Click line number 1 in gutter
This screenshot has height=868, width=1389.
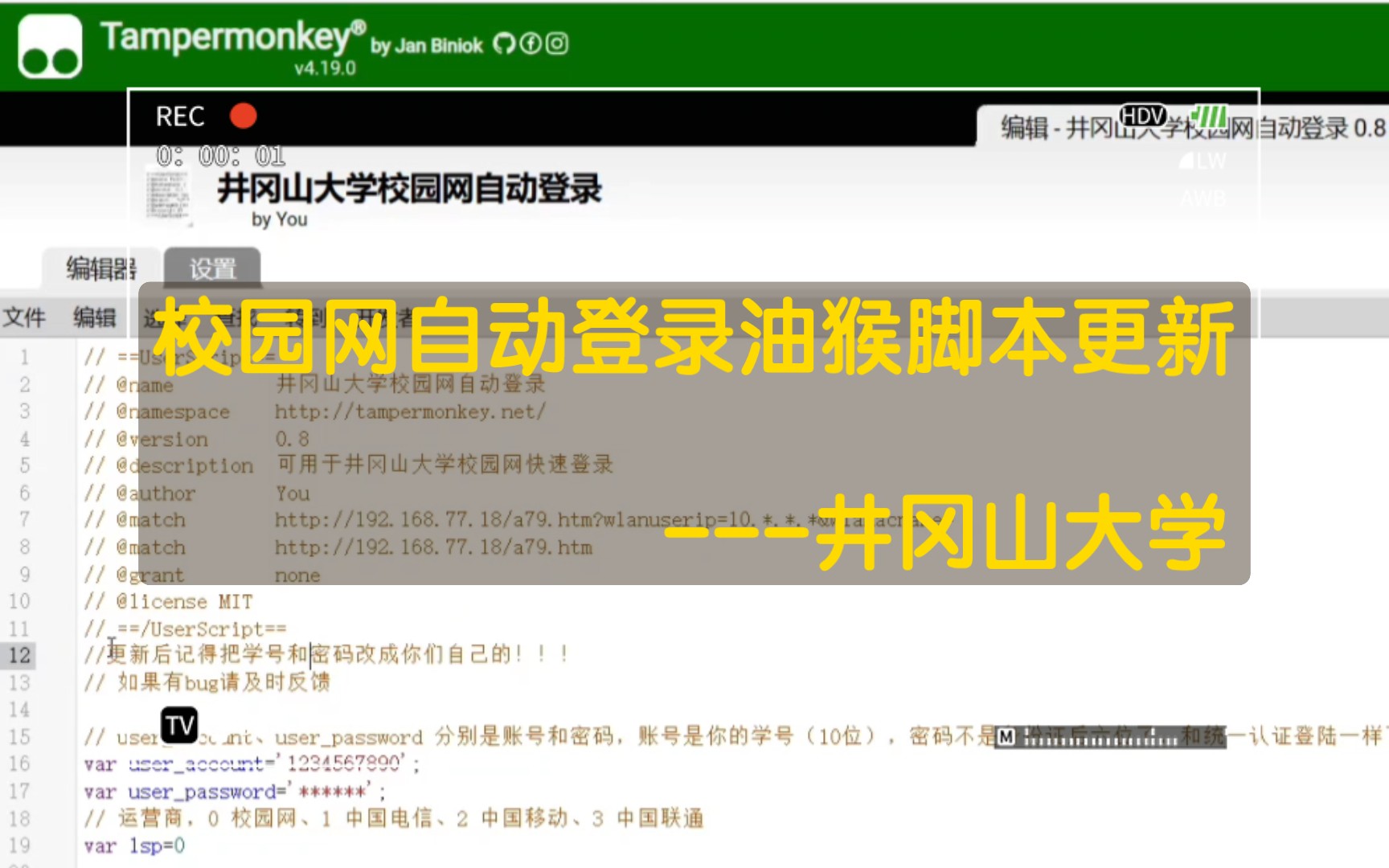(24, 358)
